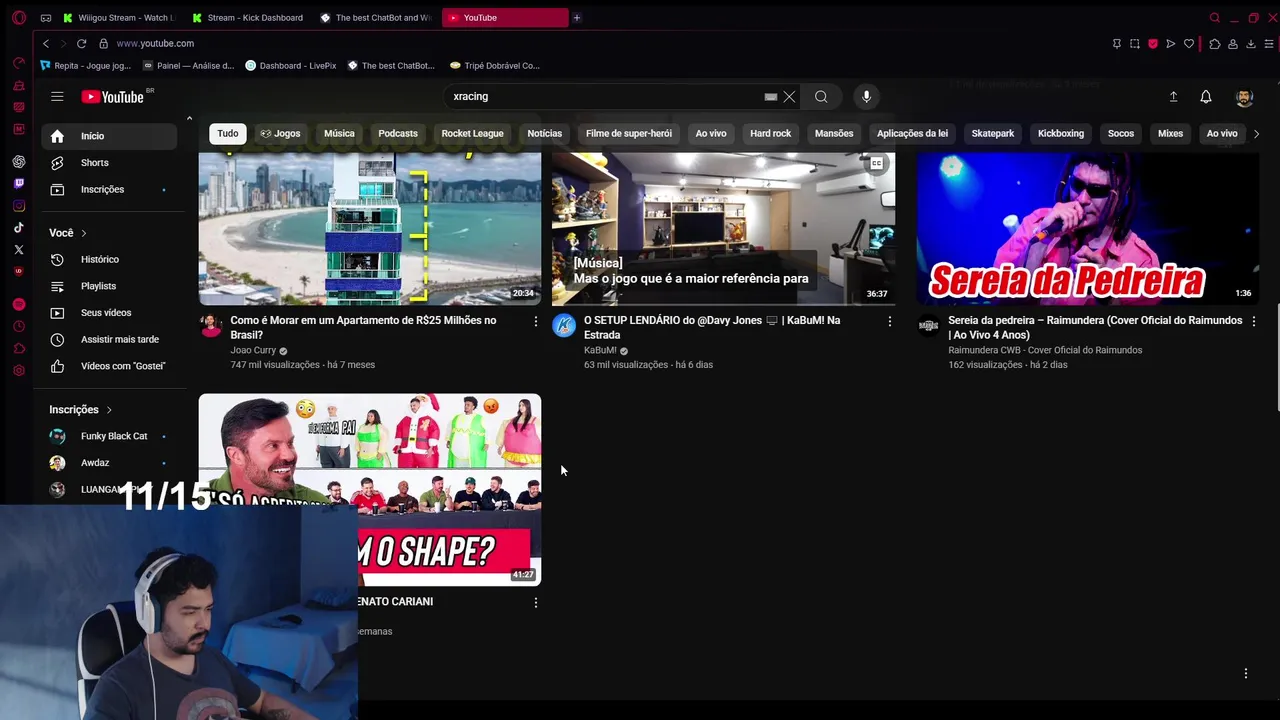
Task: Open options for Joao Curry apartment video
Action: pos(536,321)
